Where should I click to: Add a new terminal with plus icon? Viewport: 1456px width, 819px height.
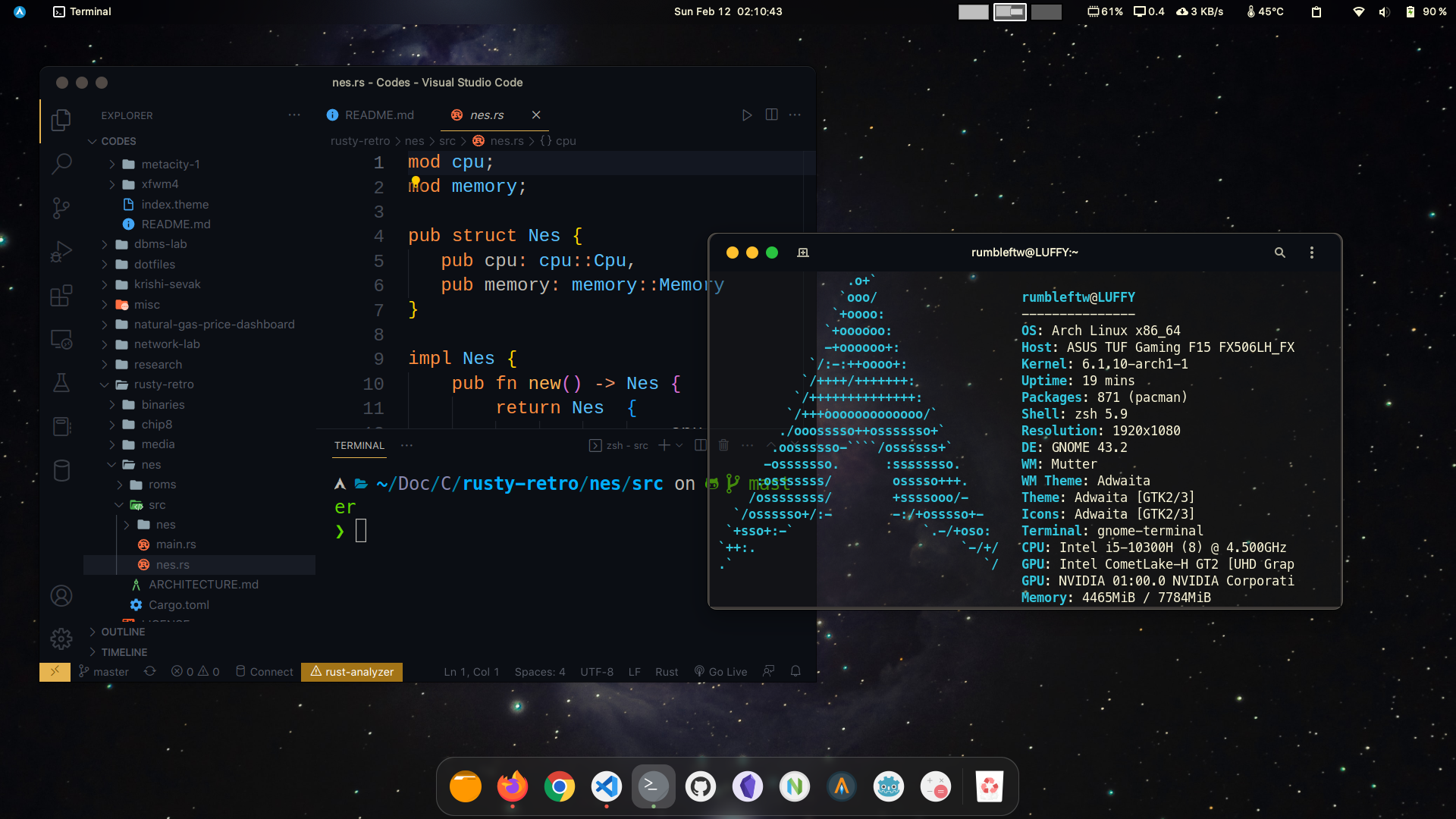(x=664, y=445)
